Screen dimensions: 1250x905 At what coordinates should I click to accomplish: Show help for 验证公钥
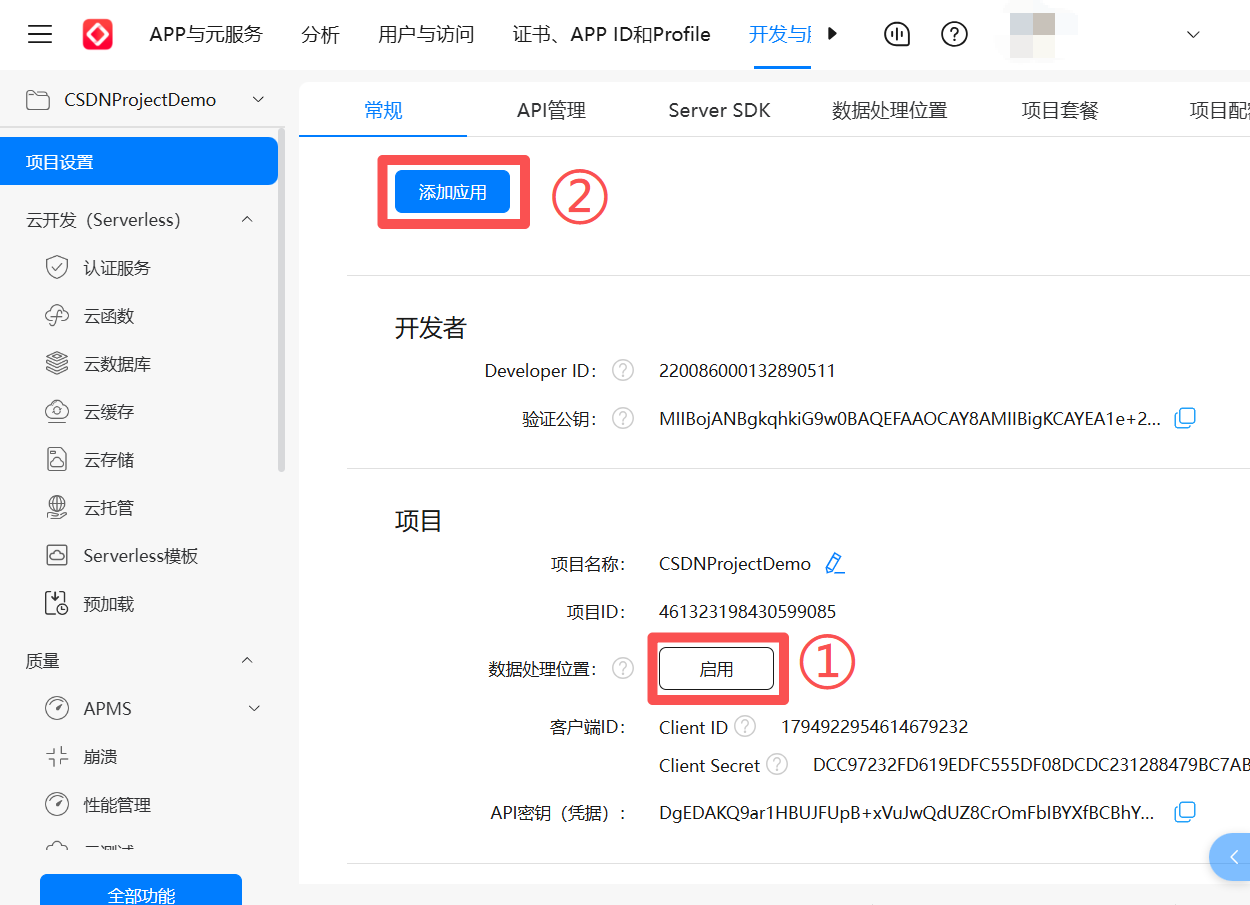[623, 419]
